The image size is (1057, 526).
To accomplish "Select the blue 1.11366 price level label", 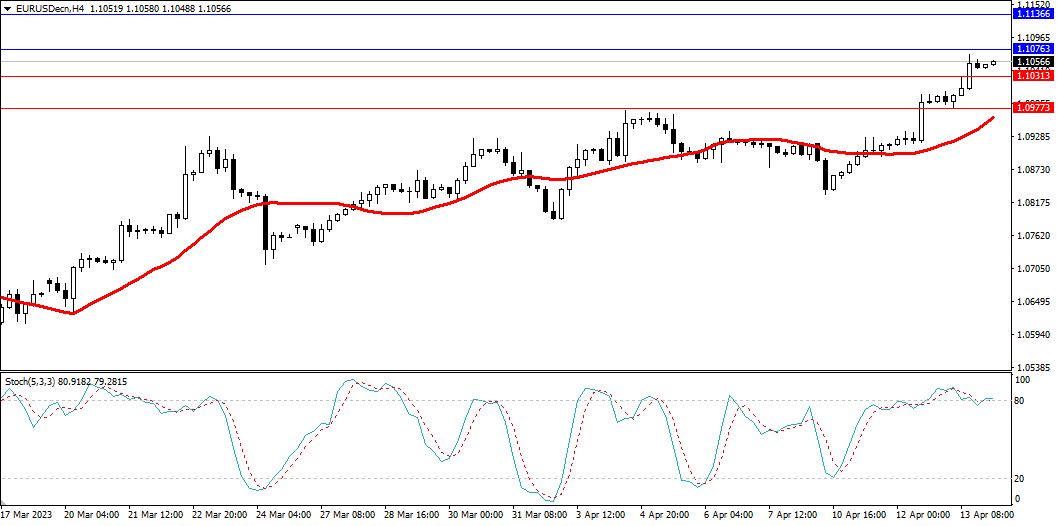I will [1035, 14].
